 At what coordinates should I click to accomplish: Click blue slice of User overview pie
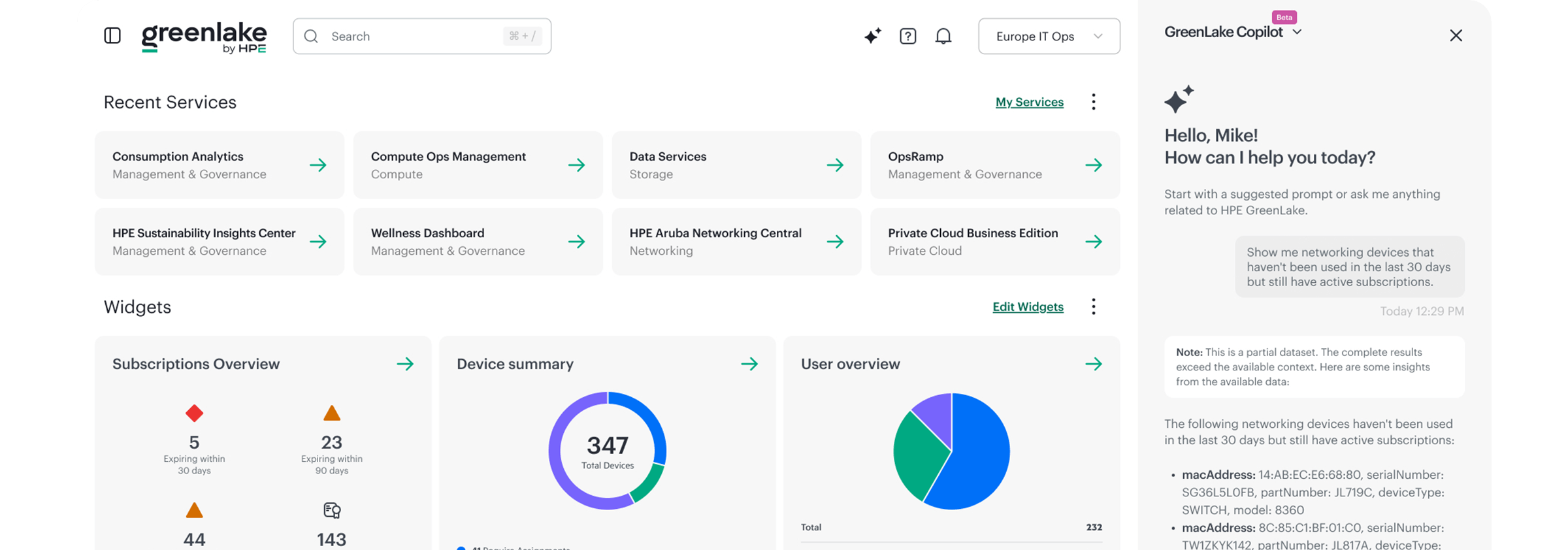click(977, 457)
